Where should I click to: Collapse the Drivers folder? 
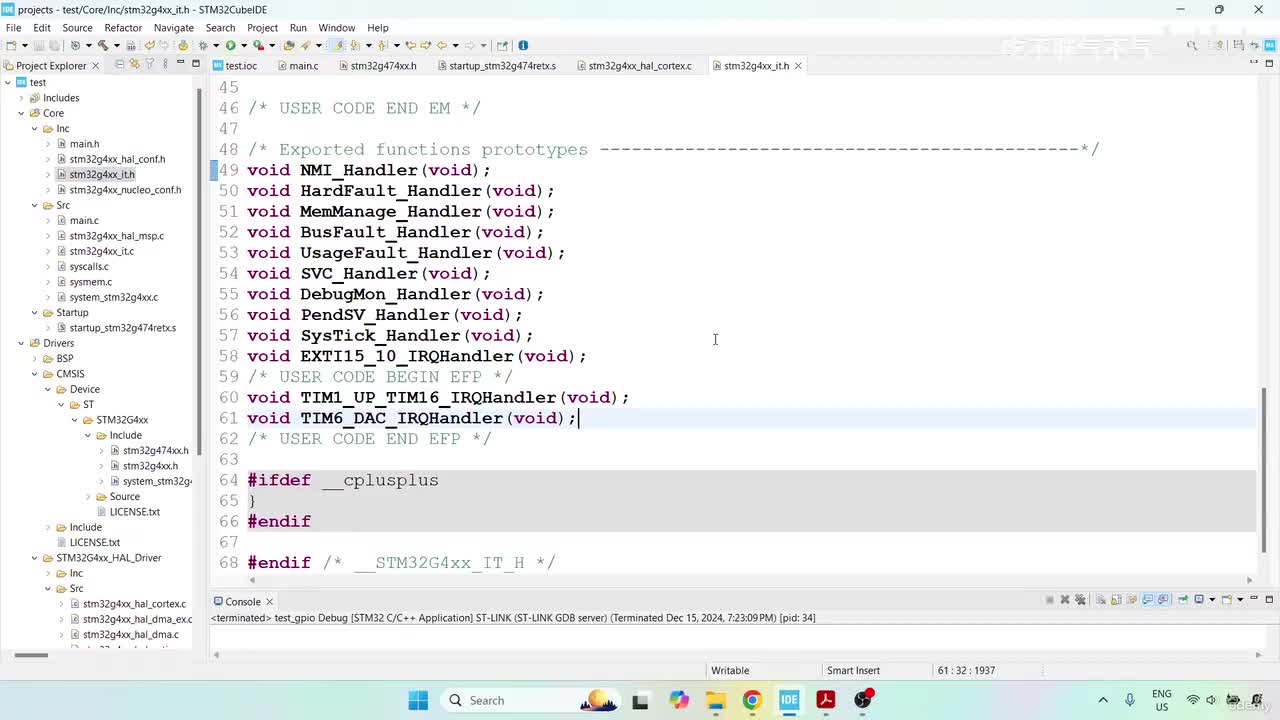tap(21, 343)
